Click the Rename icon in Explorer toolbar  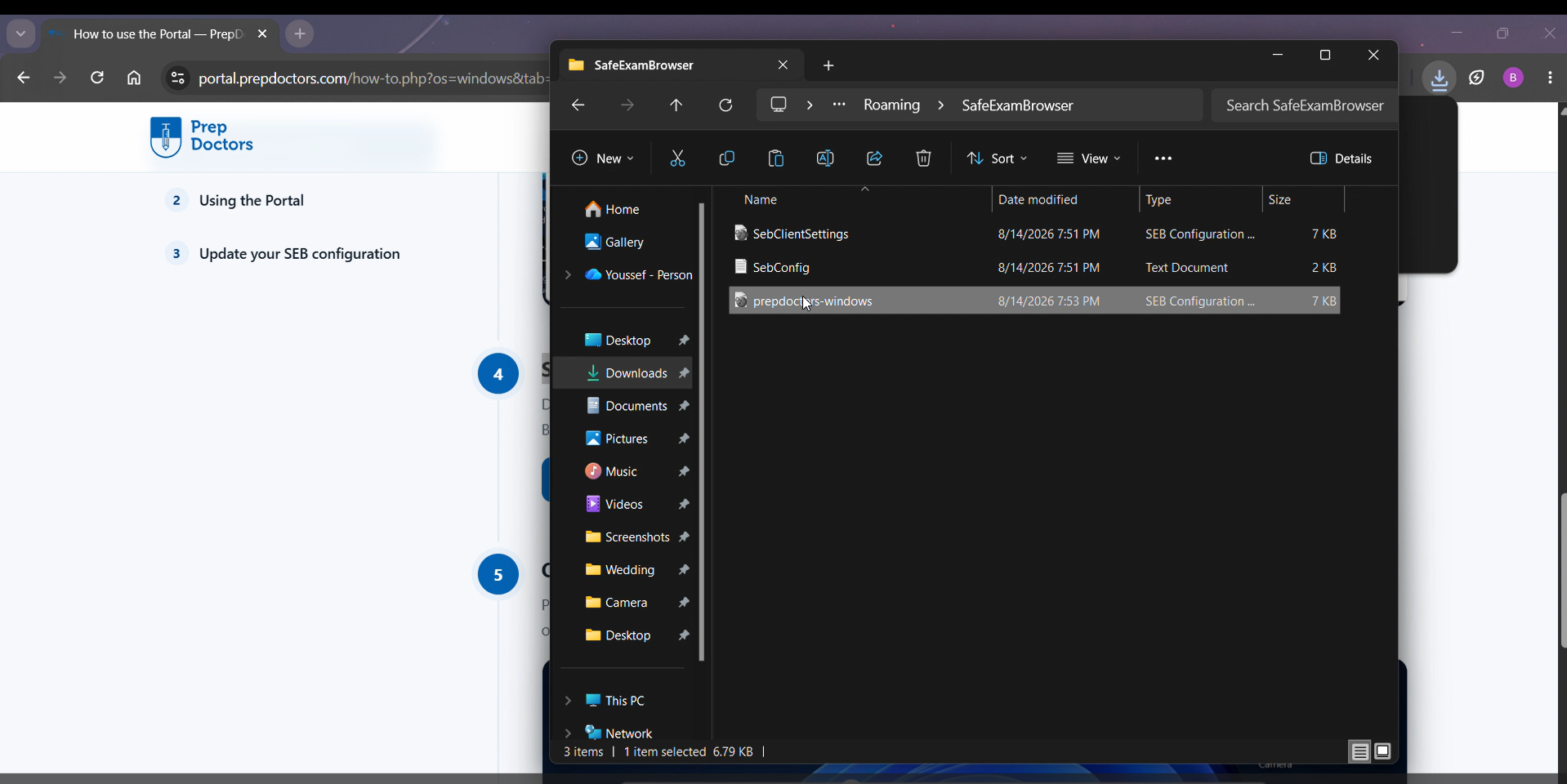pyautogui.click(x=825, y=158)
